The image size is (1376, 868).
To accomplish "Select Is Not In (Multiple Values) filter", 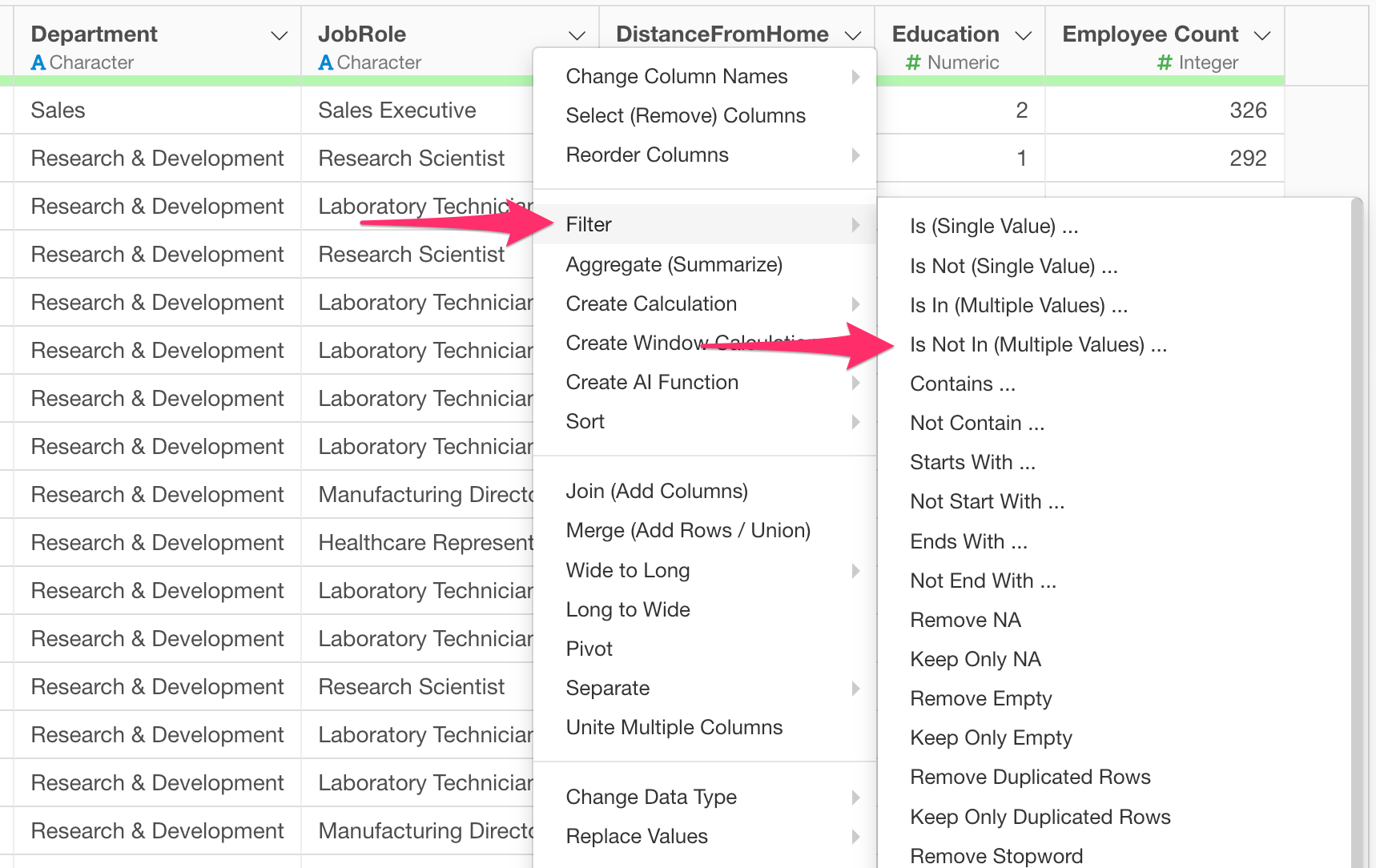I will pos(1038,345).
